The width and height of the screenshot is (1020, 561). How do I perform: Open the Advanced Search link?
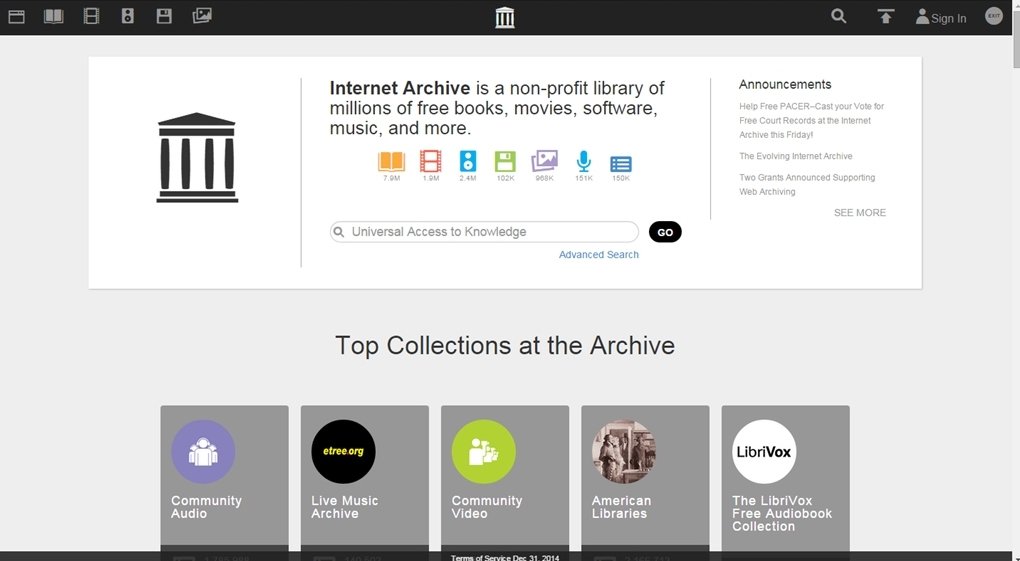tap(598, 254)
